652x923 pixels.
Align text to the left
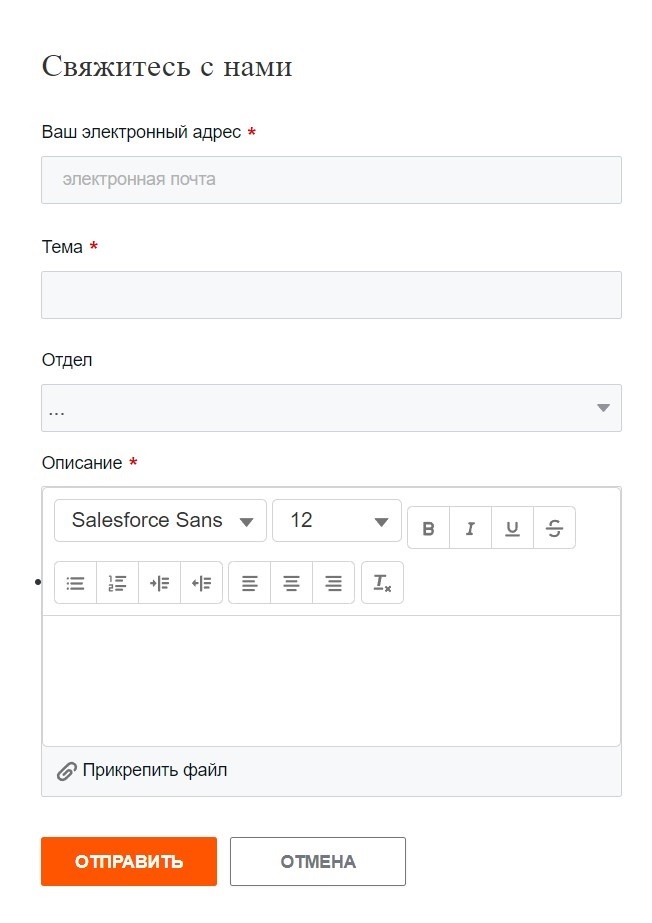(x=250, y=584)
